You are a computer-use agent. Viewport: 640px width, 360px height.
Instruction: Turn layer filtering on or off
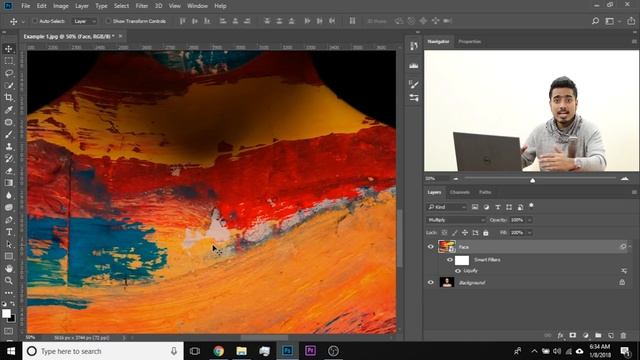pos(531,206)
